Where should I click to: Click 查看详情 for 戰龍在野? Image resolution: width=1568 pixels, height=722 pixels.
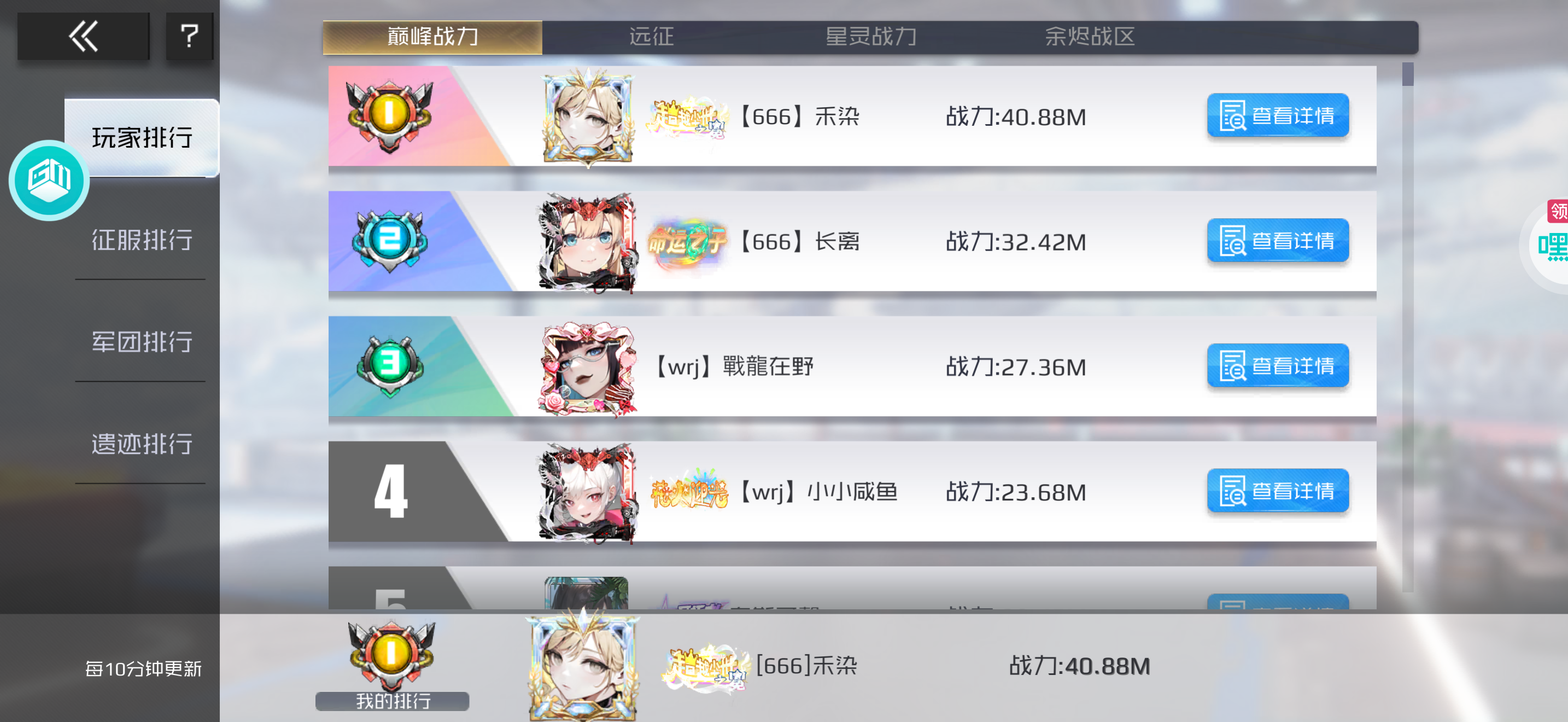click(1278, 366)
